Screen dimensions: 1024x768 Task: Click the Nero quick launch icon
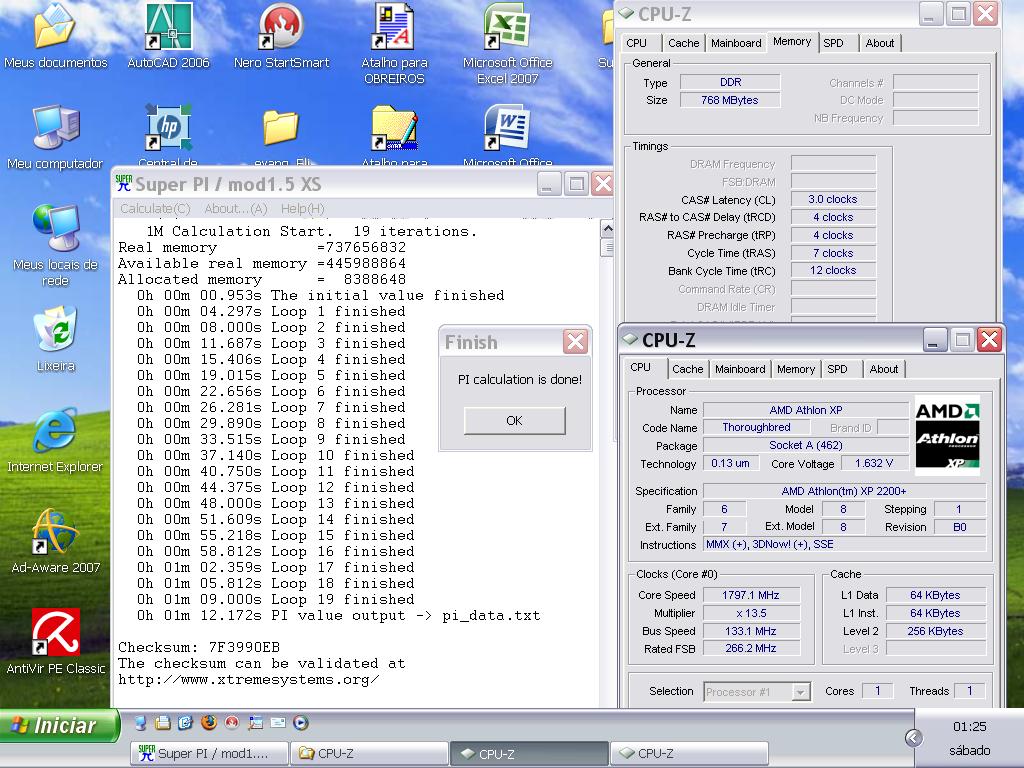[x=232, y=722]
